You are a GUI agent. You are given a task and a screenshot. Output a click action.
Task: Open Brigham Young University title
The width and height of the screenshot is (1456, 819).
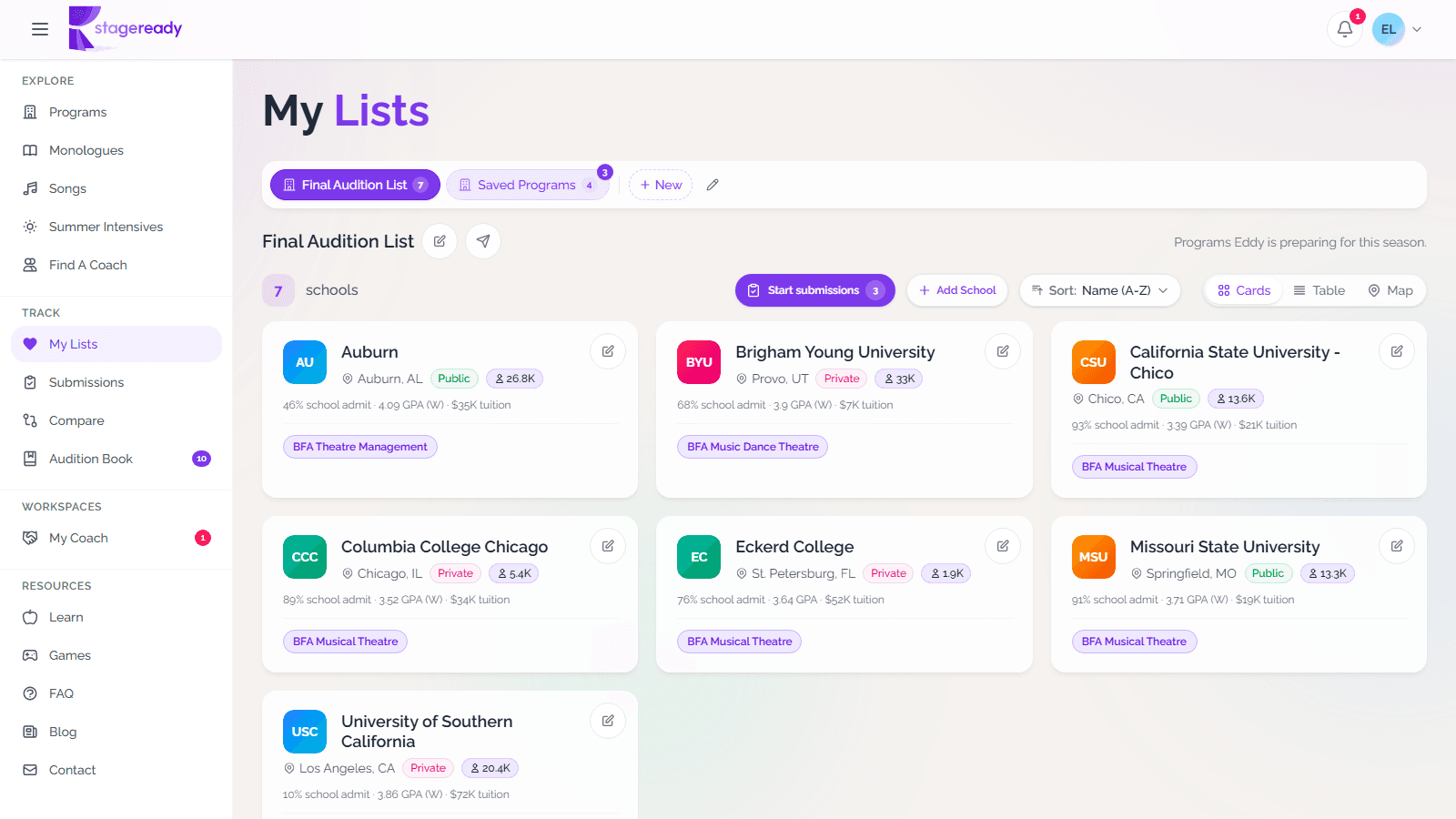tap(835, 352)
